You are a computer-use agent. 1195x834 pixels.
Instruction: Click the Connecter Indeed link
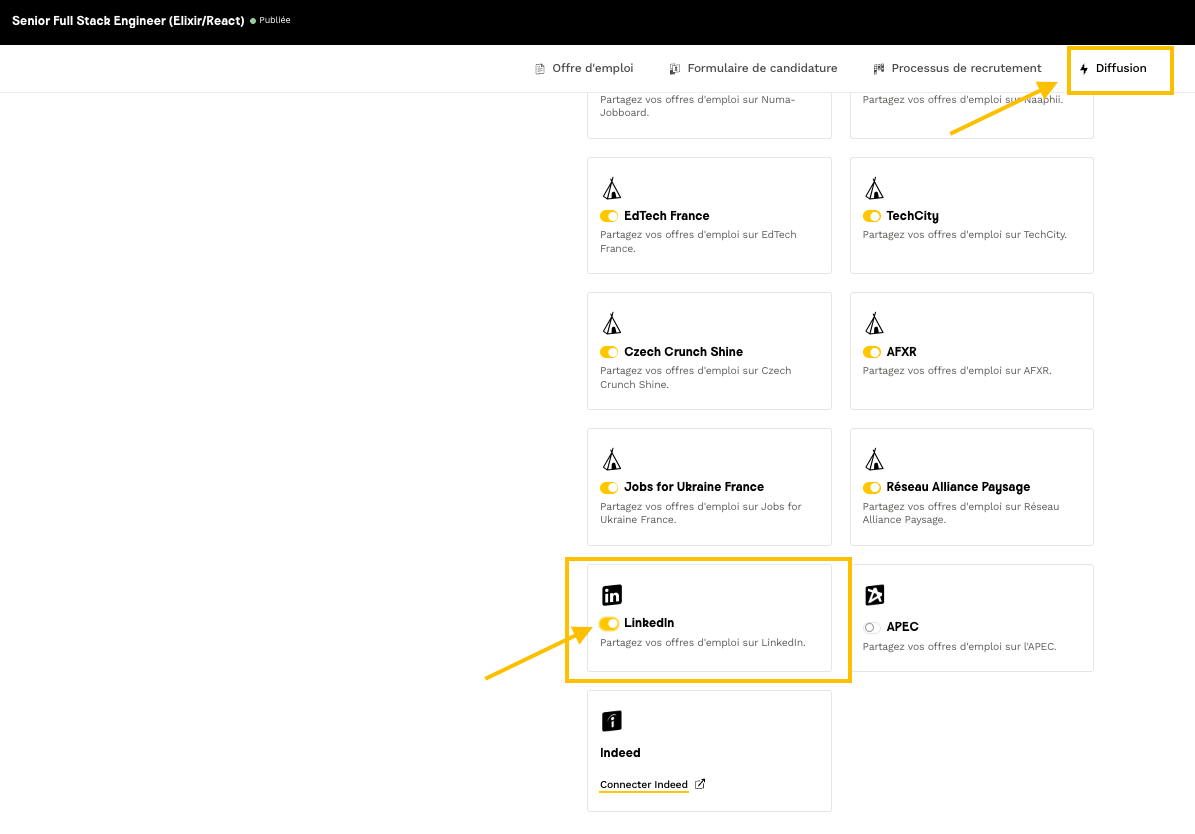point(644,784)
